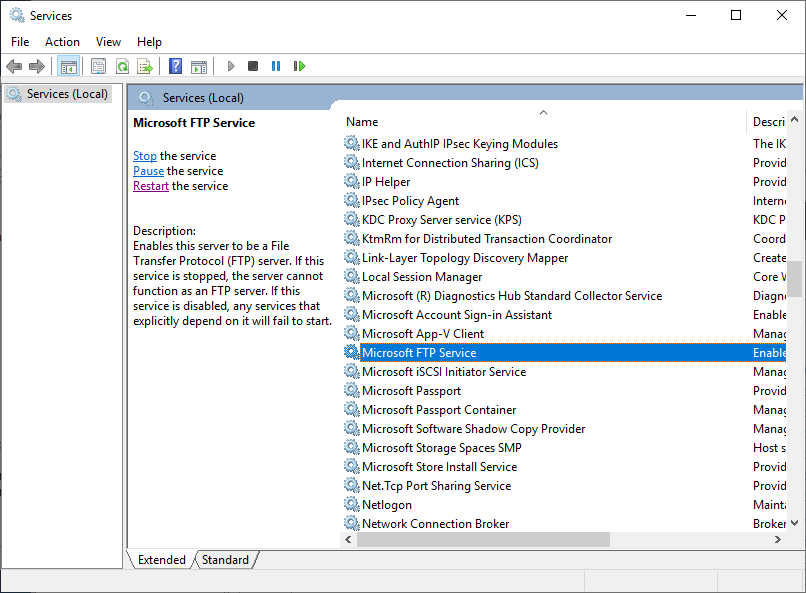
Task: Click the vertical scrollbar thumb
Action: point(795,279)
